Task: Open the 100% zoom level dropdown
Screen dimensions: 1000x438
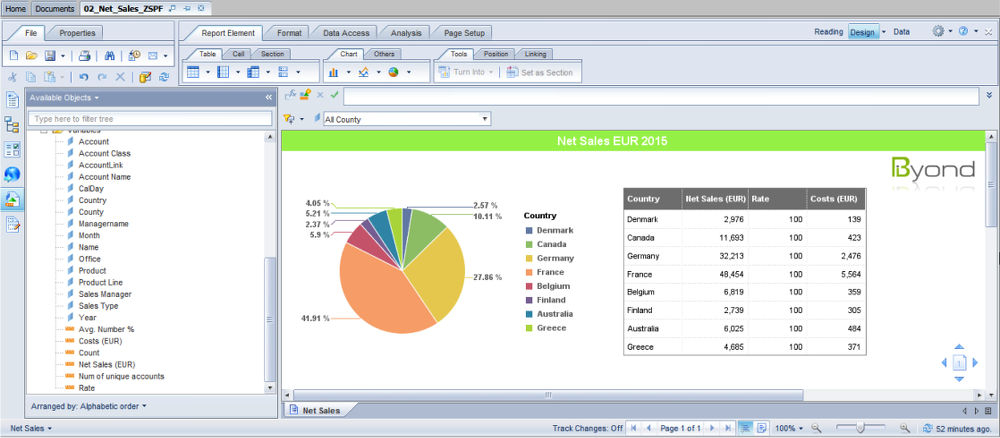Action: pos(789,428)
